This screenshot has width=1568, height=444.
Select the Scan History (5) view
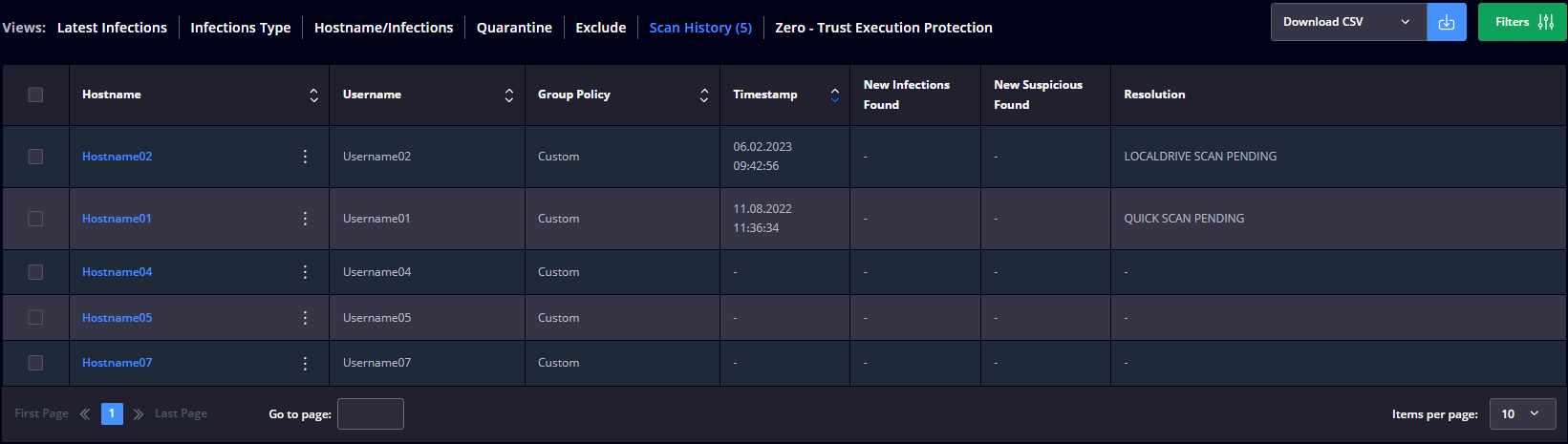[700, 28]
